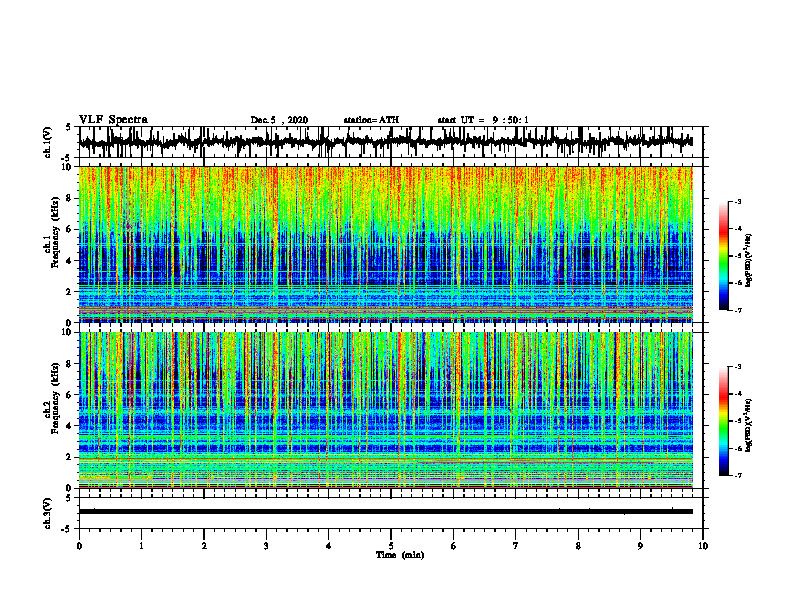Click ch.3(V) panel '-5' tick label
Screen dimensions: 792x612
coord(68,529)
